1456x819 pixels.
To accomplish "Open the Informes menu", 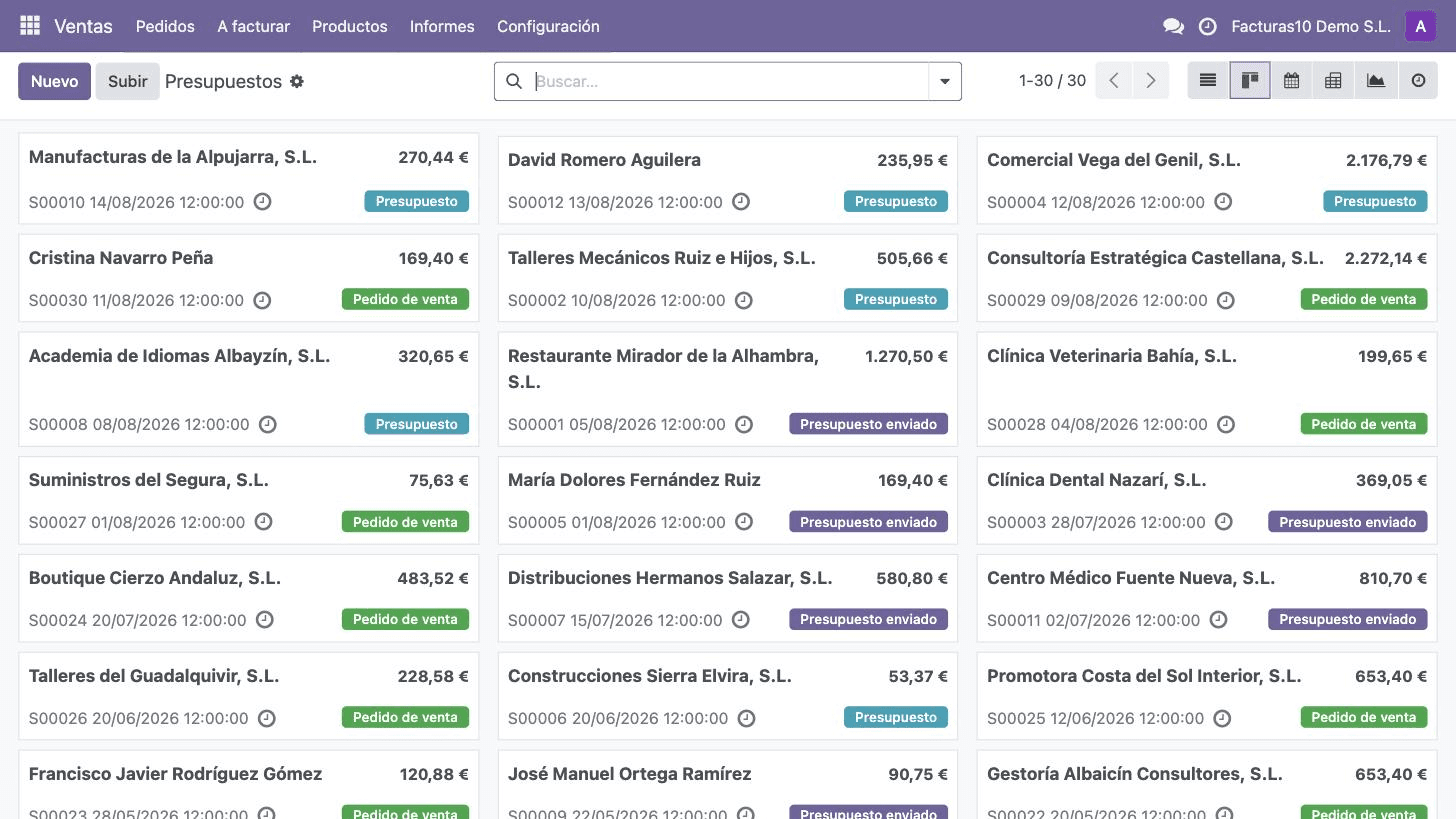I will click(x=442, y=27).
